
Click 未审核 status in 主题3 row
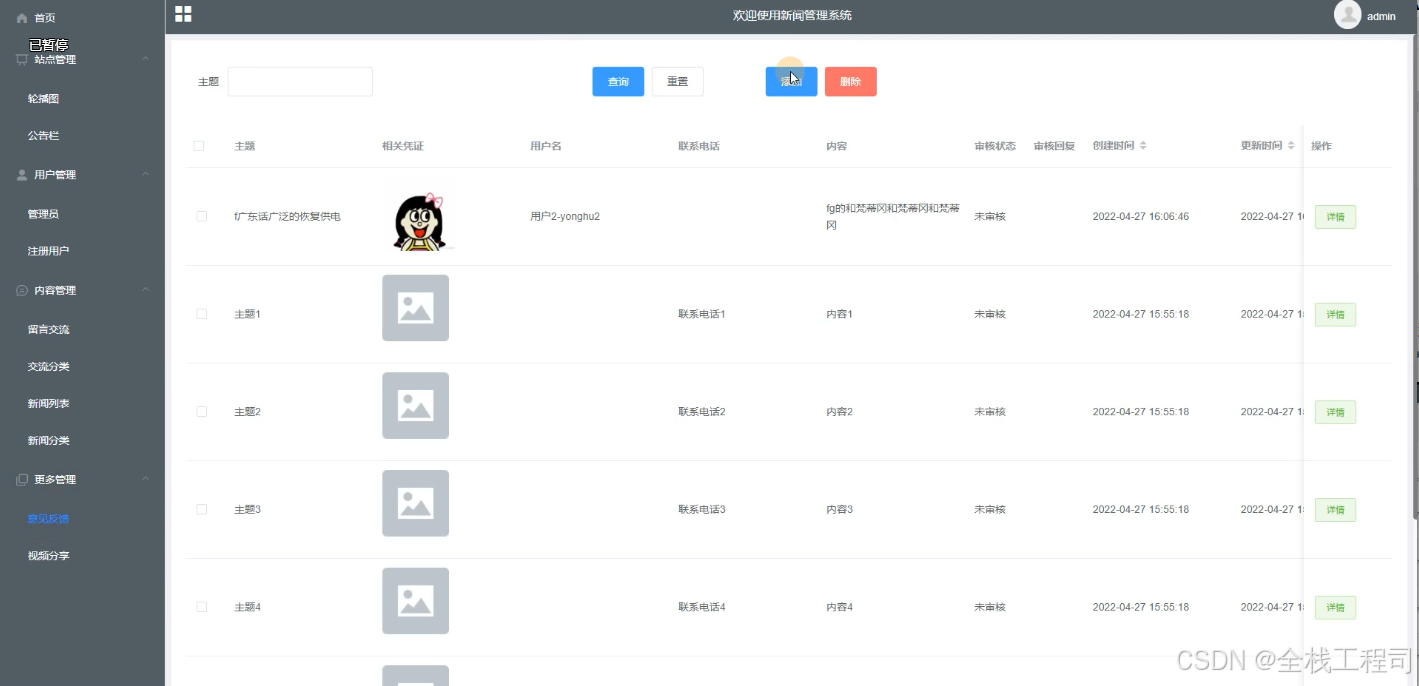point(990,509)
